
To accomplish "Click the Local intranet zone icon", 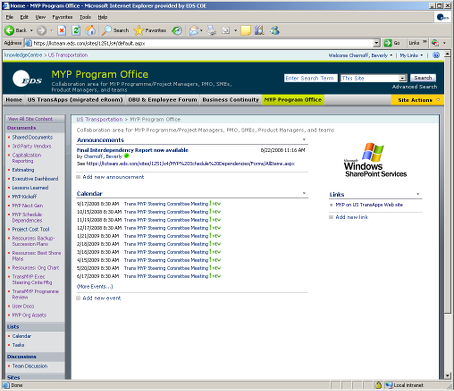I will point(389,385).
